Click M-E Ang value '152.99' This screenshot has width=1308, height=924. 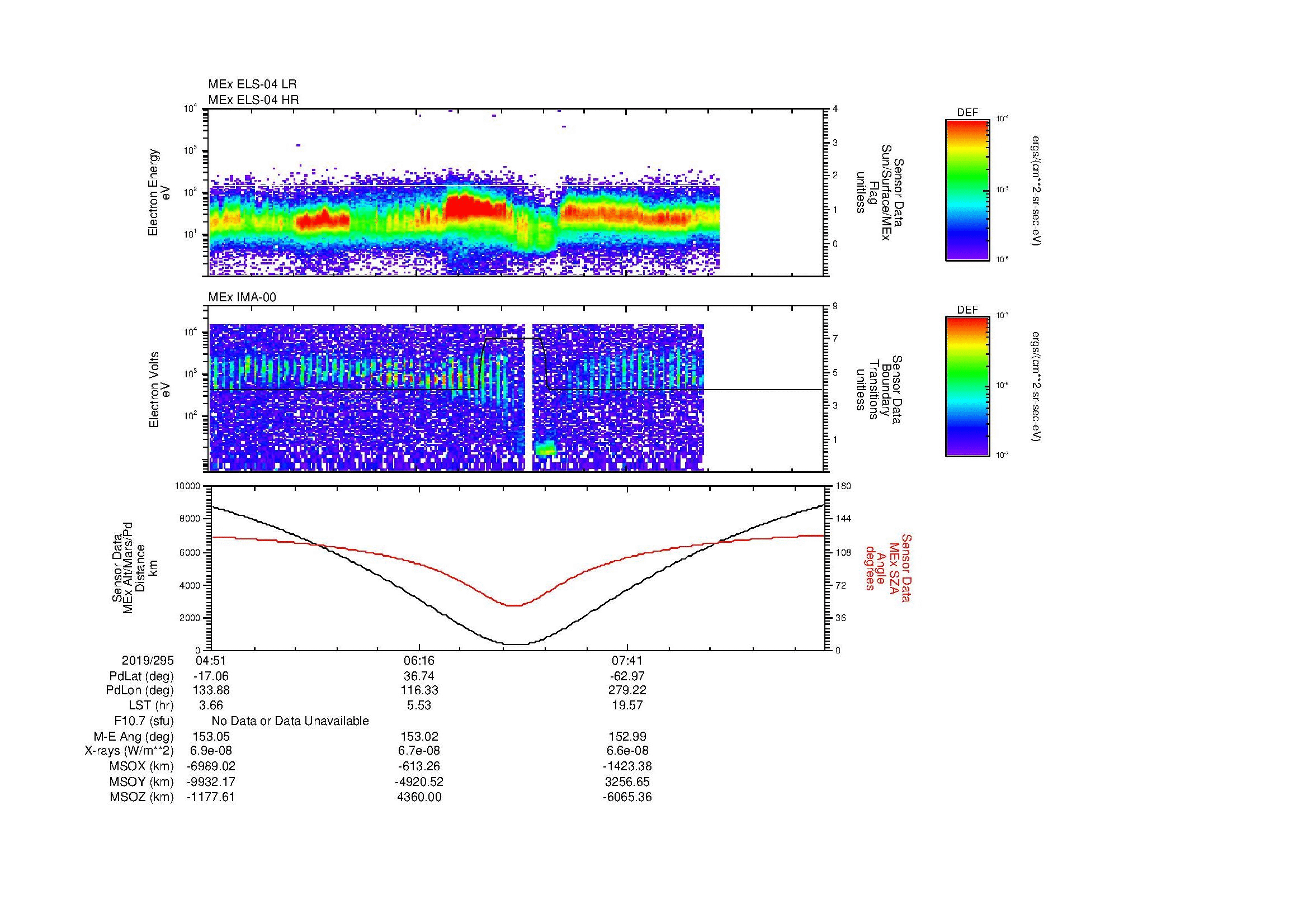(627, 736)
